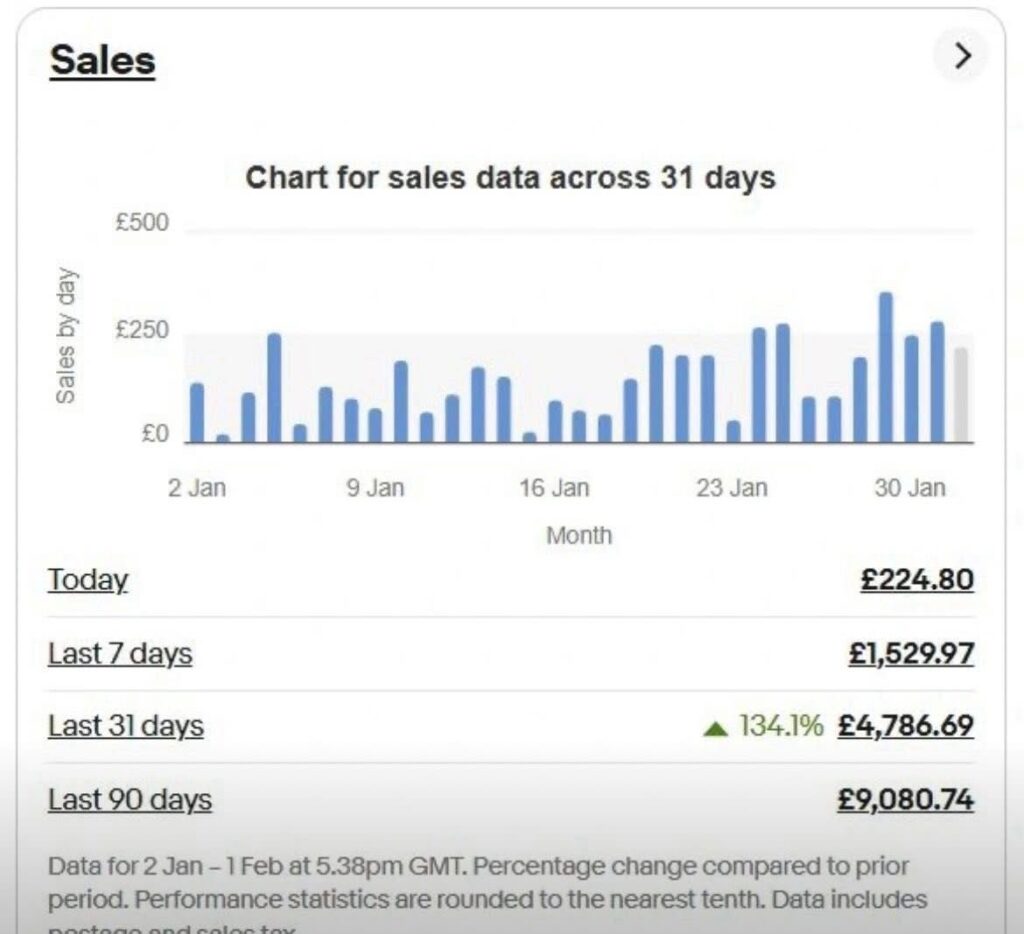This screenshot has width=1024, height=934.
Task: Expand the Sales panel chevron arrow
Action: tap(962, 57)
